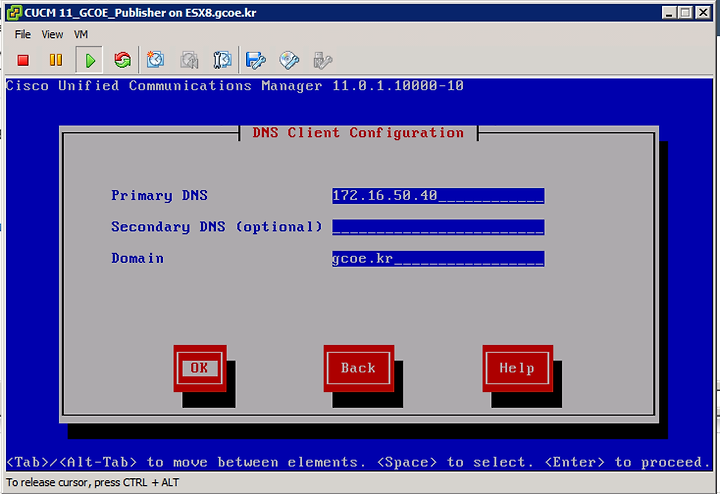Open the View menu
Screen dimensions: 720x494
click(x=52, y=34)
